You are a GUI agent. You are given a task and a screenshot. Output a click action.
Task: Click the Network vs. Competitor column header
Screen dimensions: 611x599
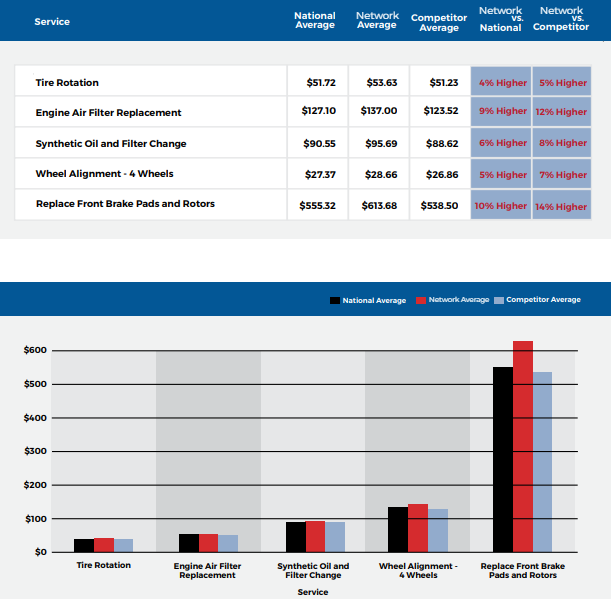(x=560, y=20)
